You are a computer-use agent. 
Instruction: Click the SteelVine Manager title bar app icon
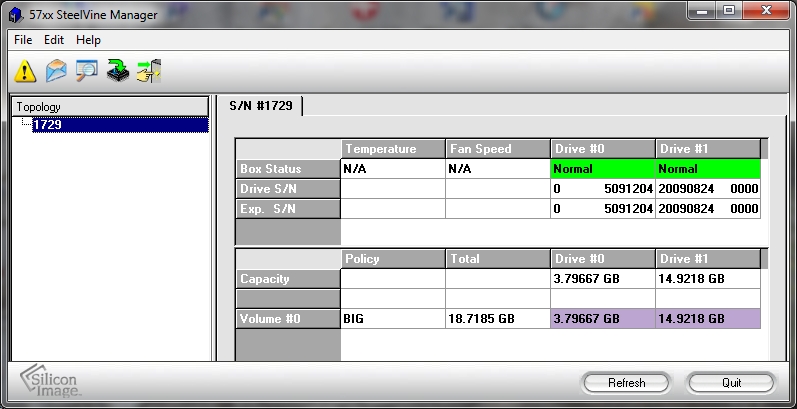16,15
